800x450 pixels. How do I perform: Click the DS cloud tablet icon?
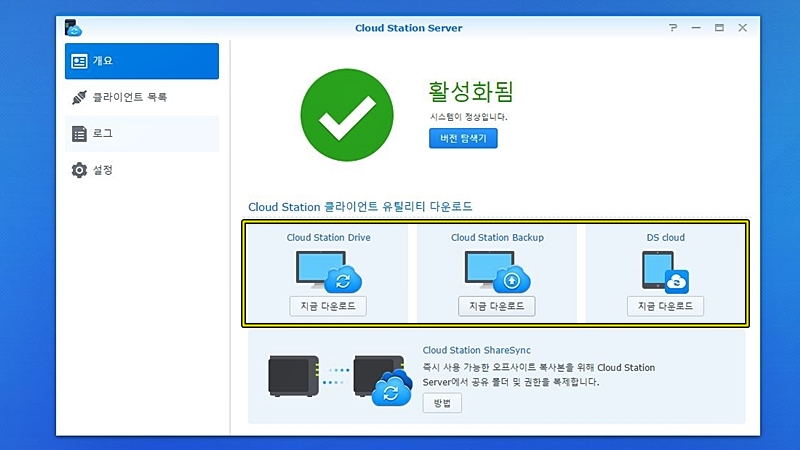(x=665, y=272)
